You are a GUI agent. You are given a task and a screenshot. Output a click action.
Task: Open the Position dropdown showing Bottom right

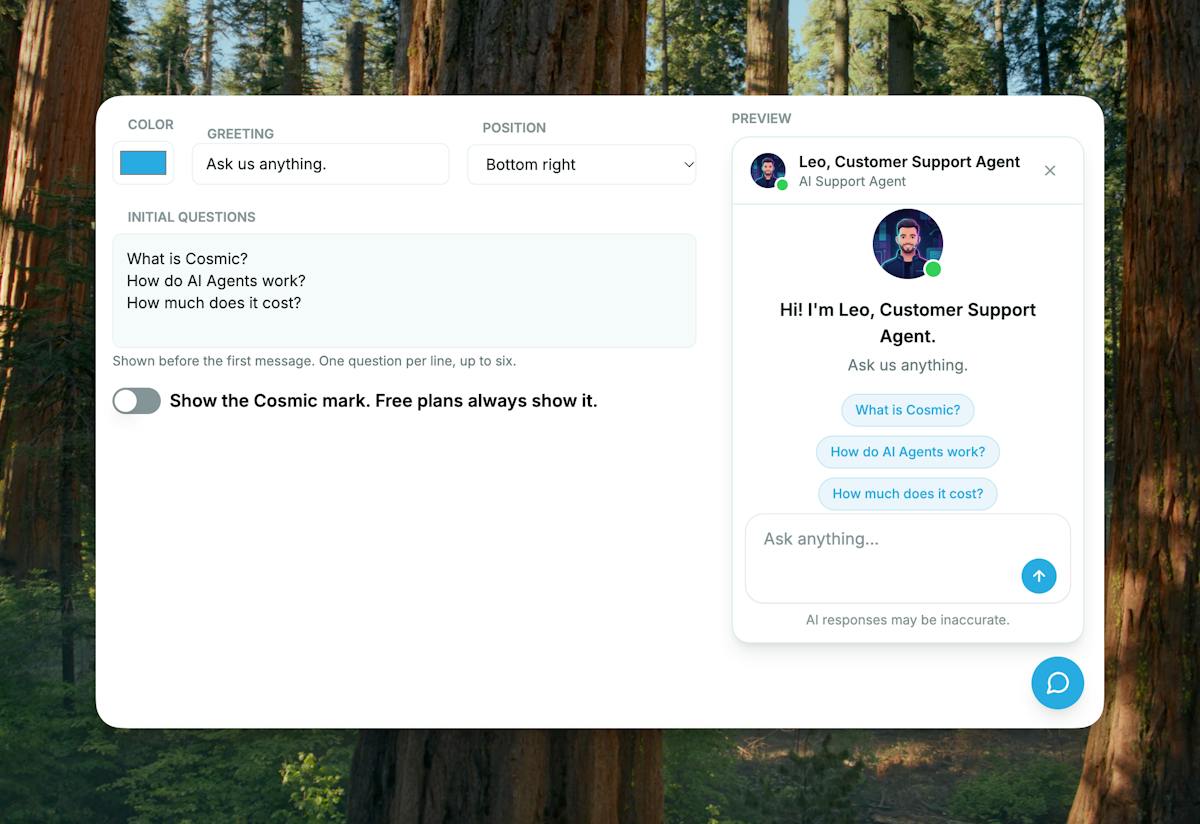(x=582, y=165)
